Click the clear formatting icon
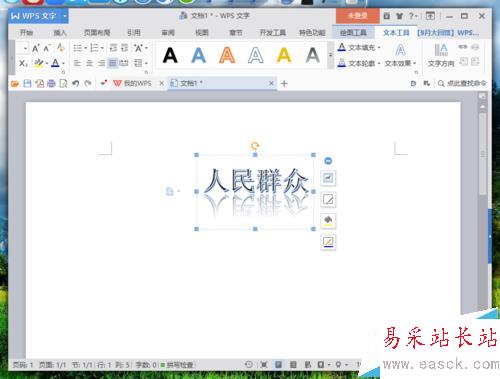Screen dimensions: 500x379 pyautogui.click(x=60, y=48)
